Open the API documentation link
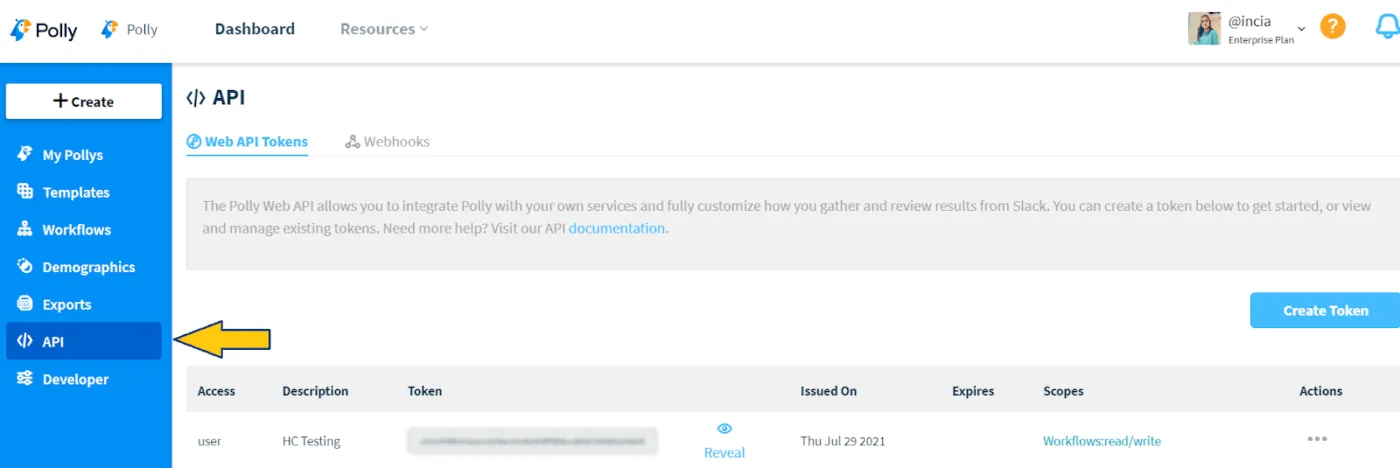 click(616, 228)
